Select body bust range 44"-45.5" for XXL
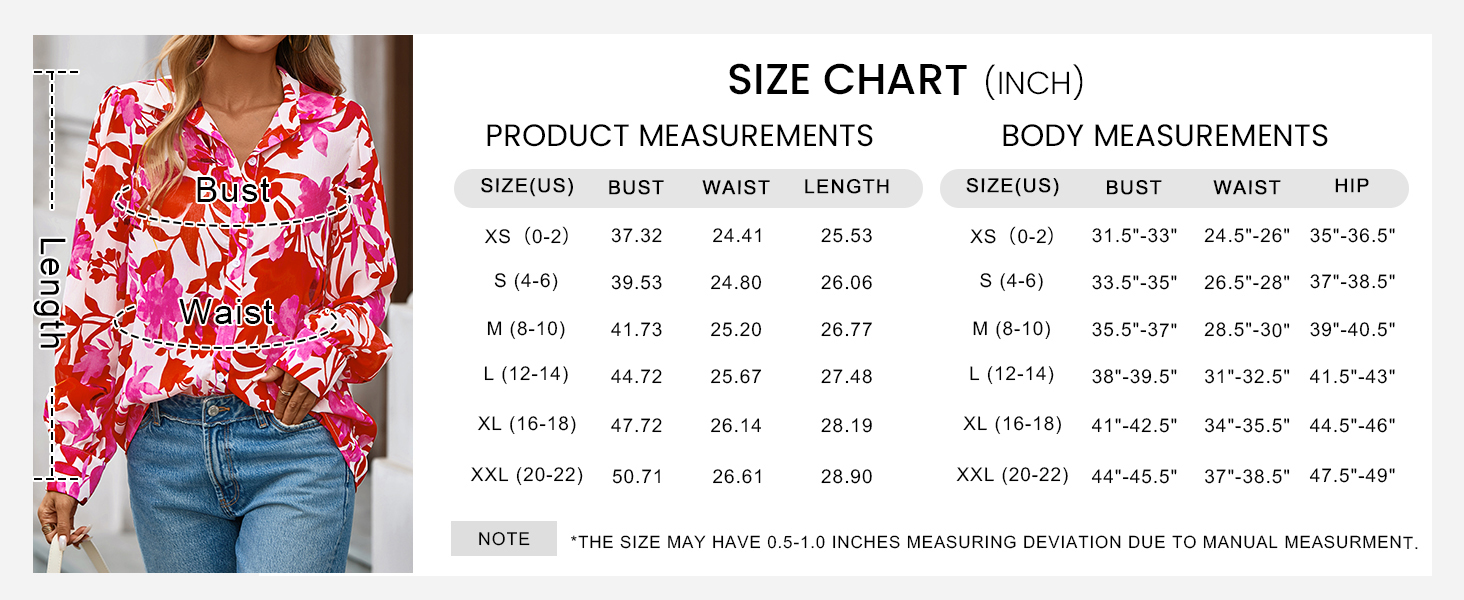The width and height of the screenshot is (1464, 600). coord(1134,477)
